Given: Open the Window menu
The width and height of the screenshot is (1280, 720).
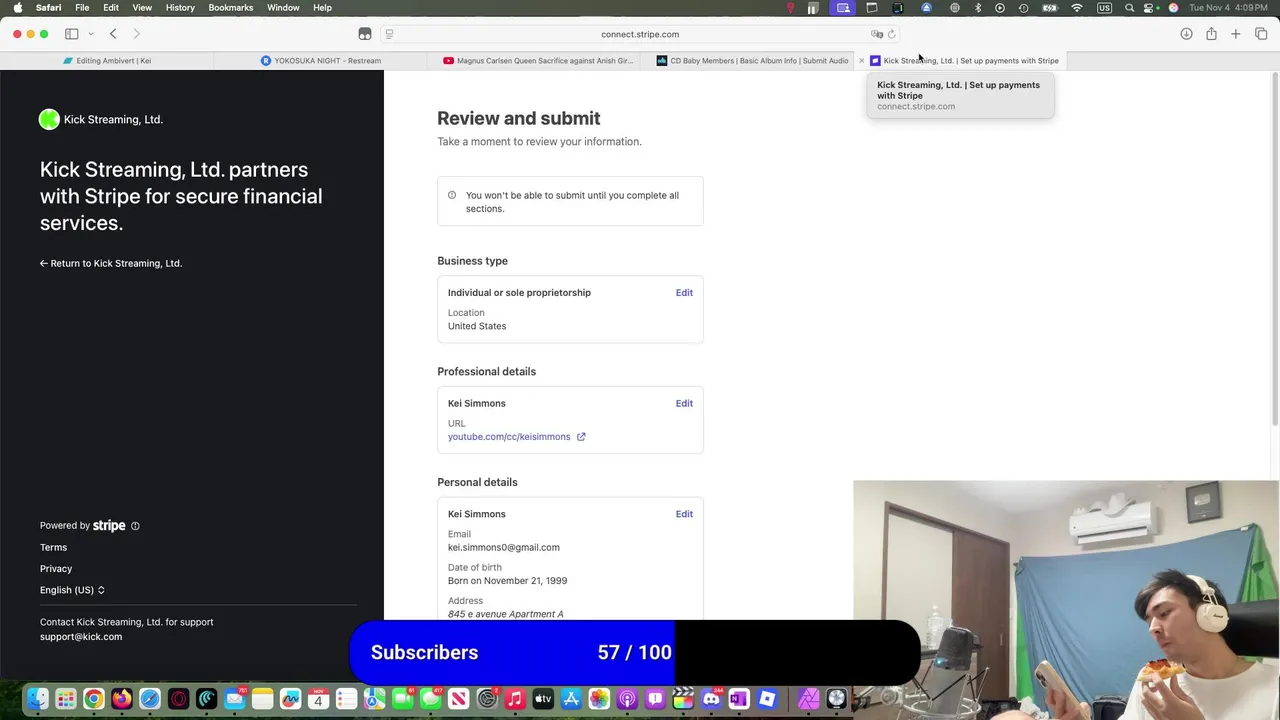Looking at the screenshot, I should (x=283, y=8).
